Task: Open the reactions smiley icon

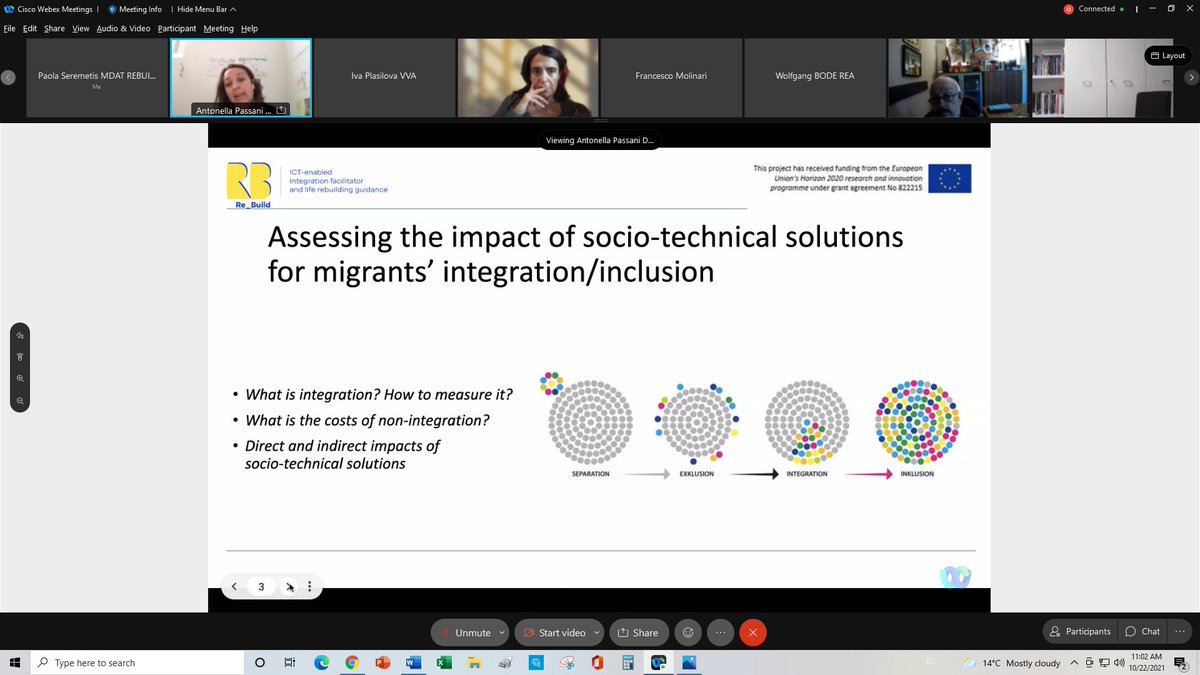Action: [688, 632]
